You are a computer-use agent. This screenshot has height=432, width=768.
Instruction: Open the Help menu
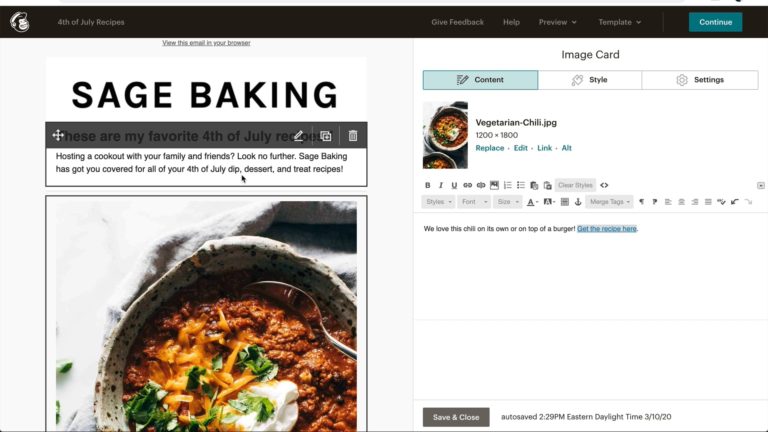[511, 22]
